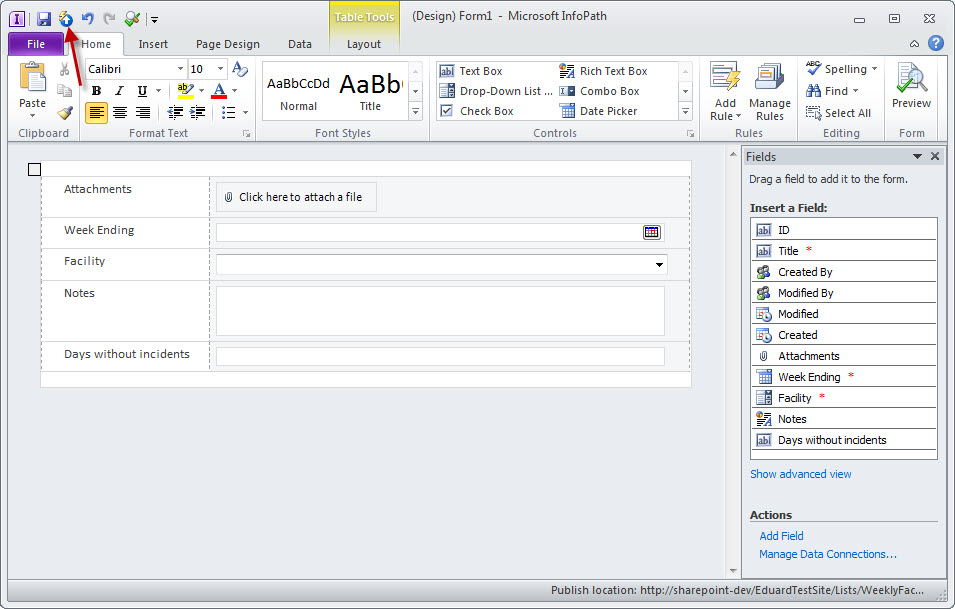Click the Find button

coord(832,91)
